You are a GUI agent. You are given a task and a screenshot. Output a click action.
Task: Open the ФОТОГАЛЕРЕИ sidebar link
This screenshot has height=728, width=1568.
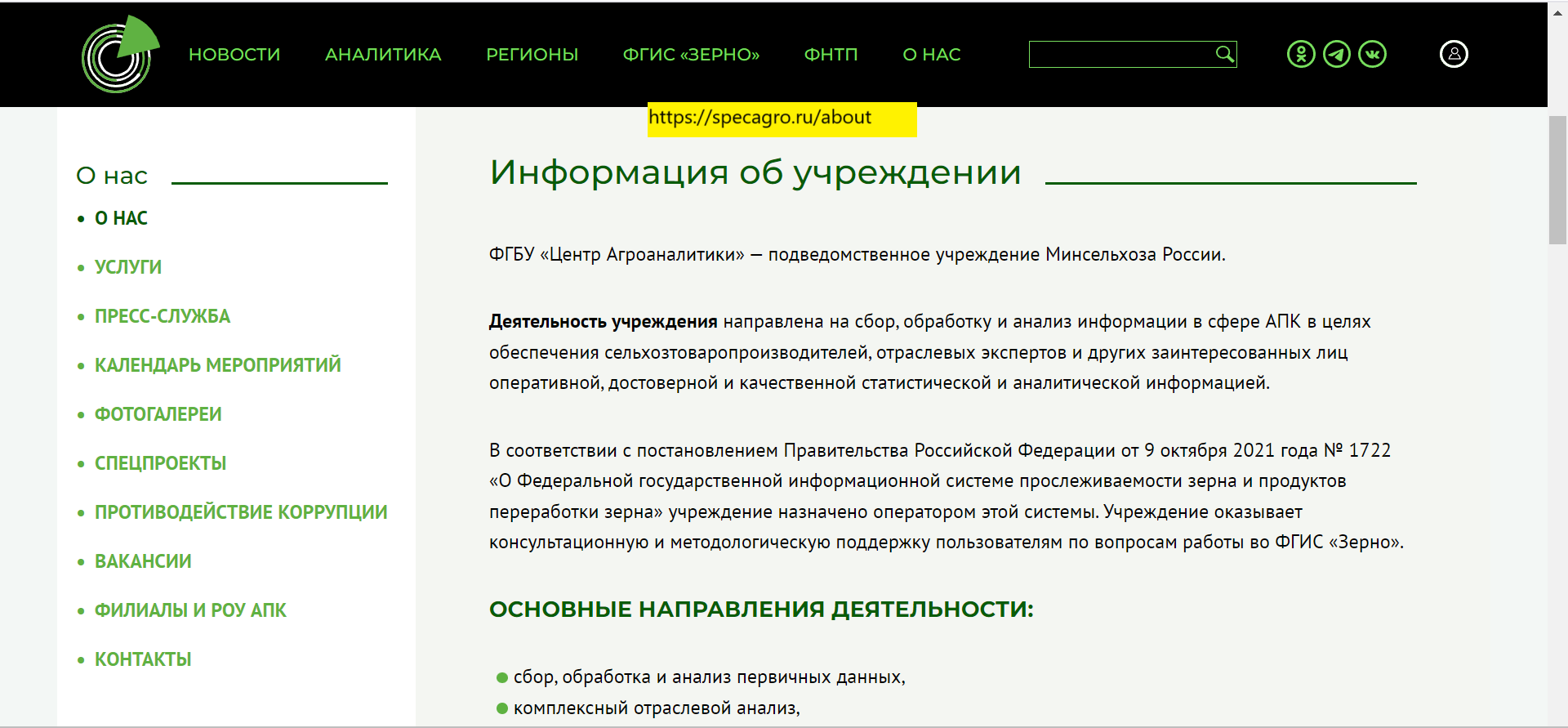click(158, 414)
